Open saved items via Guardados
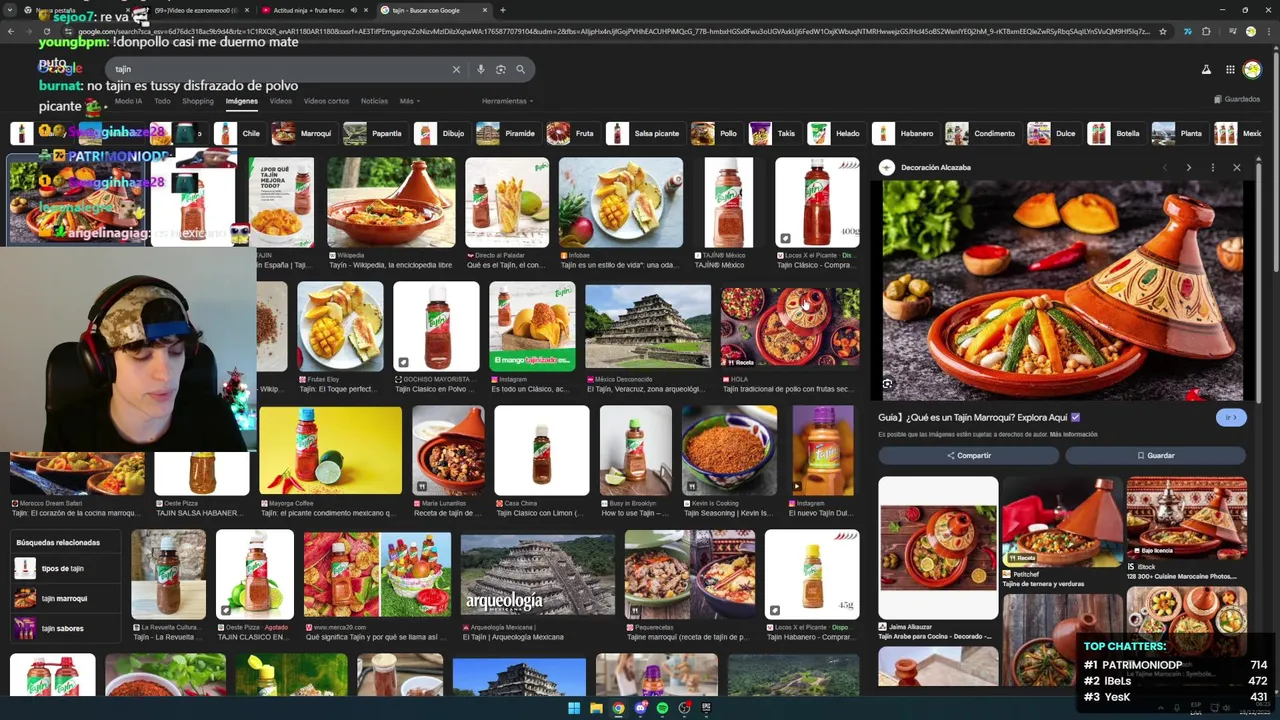The width and height of the screenshot is (1280, 720). 1237,99
